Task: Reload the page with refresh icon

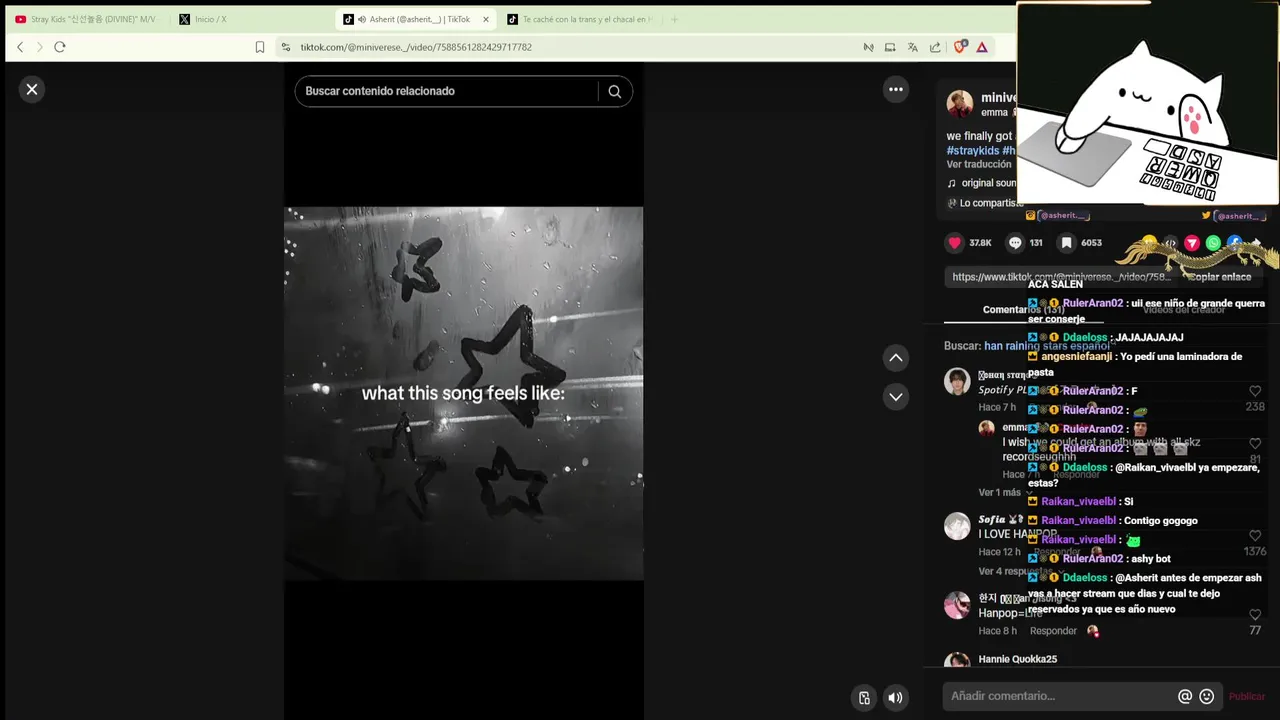Action: click(60, 47)
